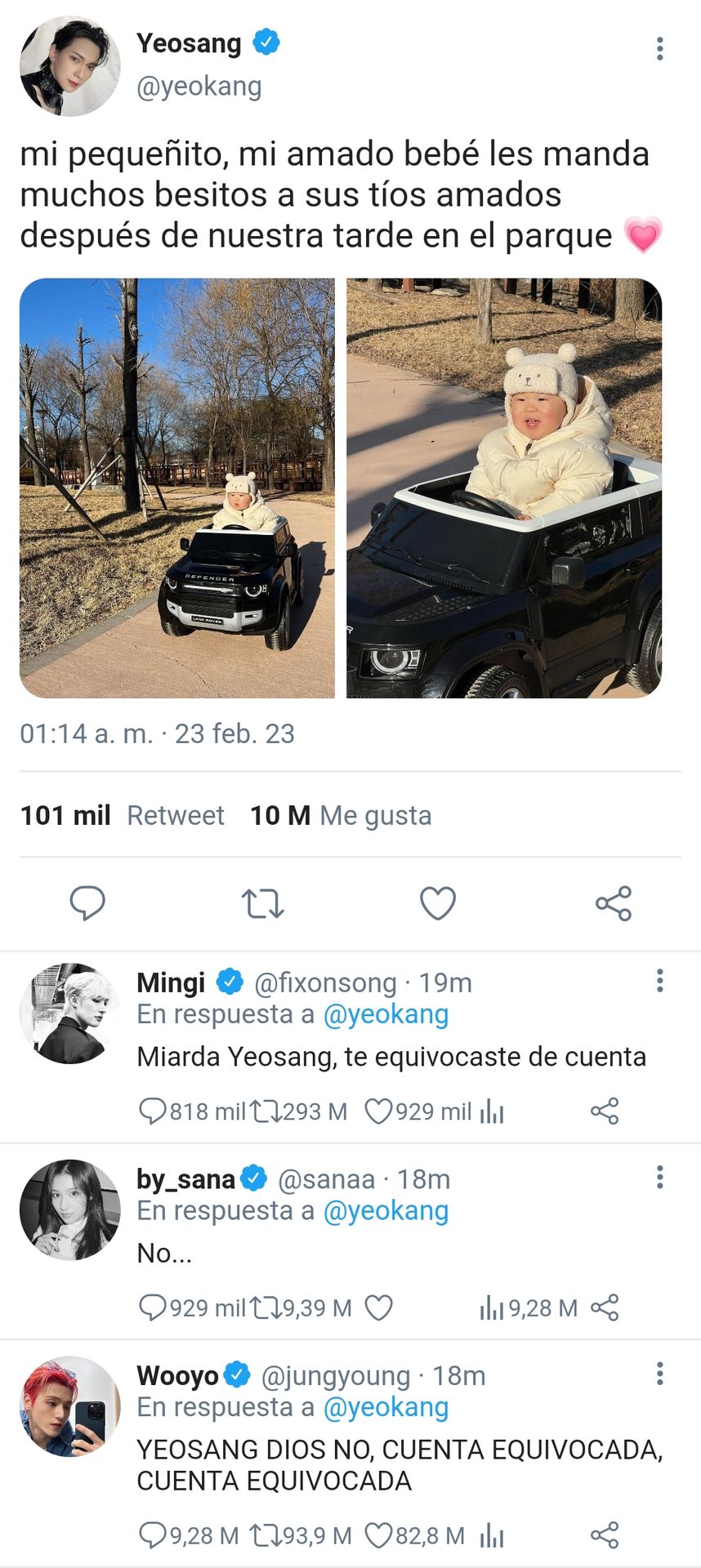Image resolution: width=701 pixels, height=1568 pixels.
Task: Open the right close-up baby photo
Action: (x=504, y=488)
